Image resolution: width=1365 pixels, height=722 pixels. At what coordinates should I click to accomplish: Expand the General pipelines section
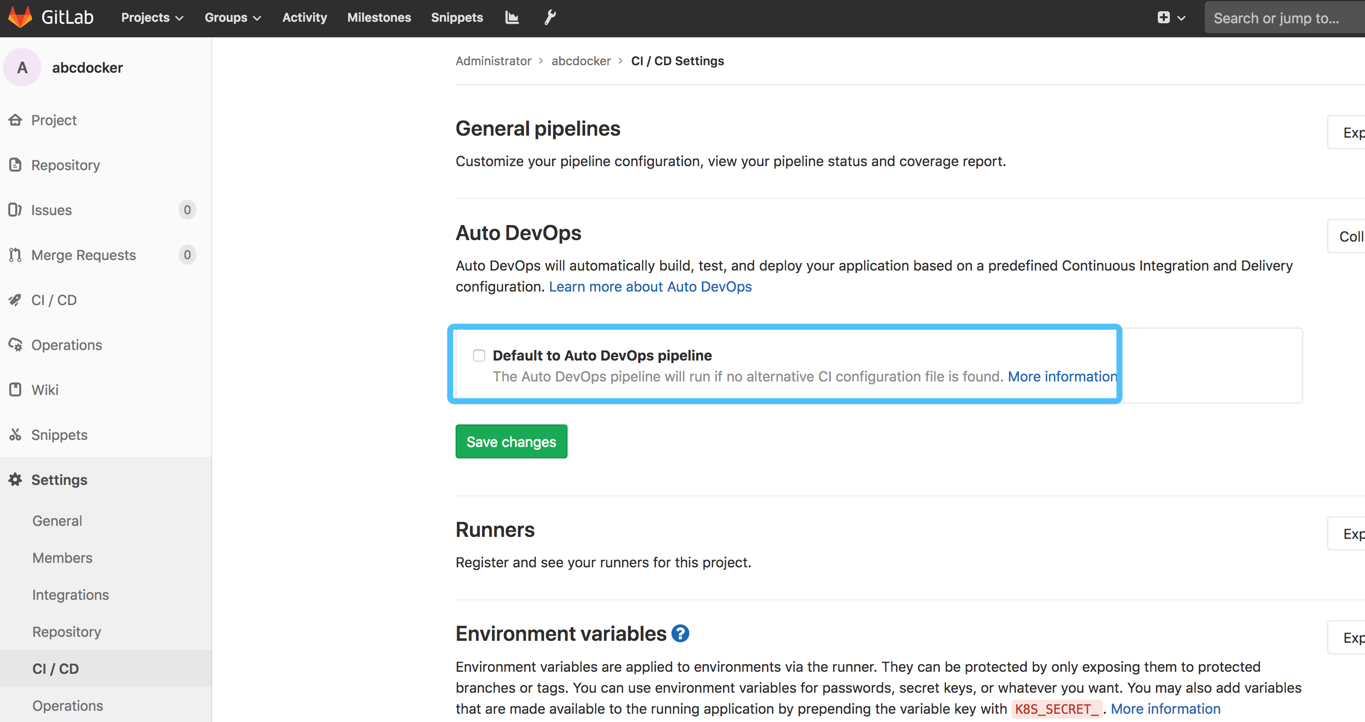tap(1347, 133)
